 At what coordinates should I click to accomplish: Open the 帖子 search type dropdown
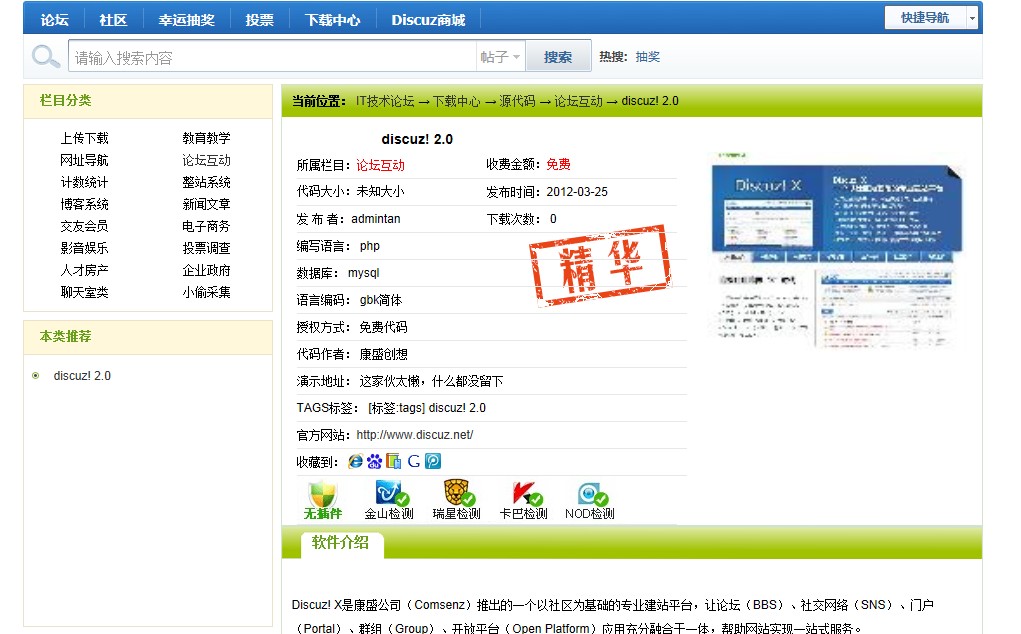coord(500,57)
